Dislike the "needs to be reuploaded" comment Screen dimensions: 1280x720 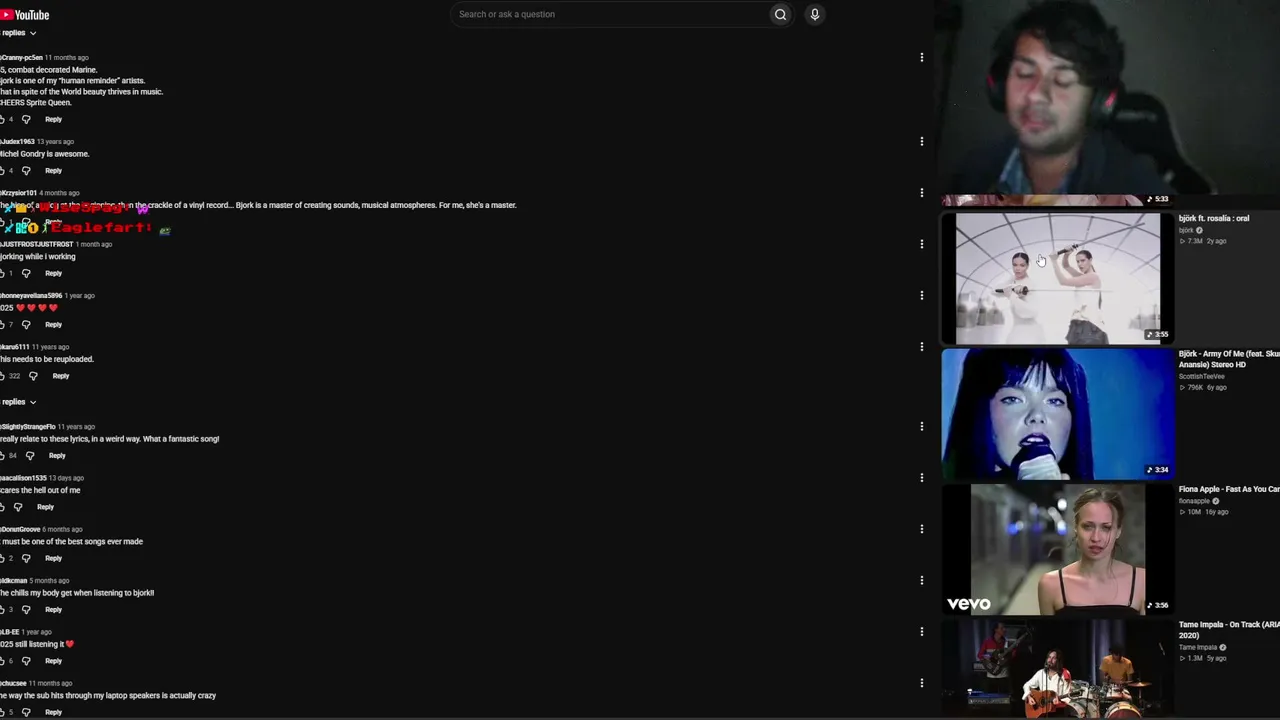coord(33,376)
